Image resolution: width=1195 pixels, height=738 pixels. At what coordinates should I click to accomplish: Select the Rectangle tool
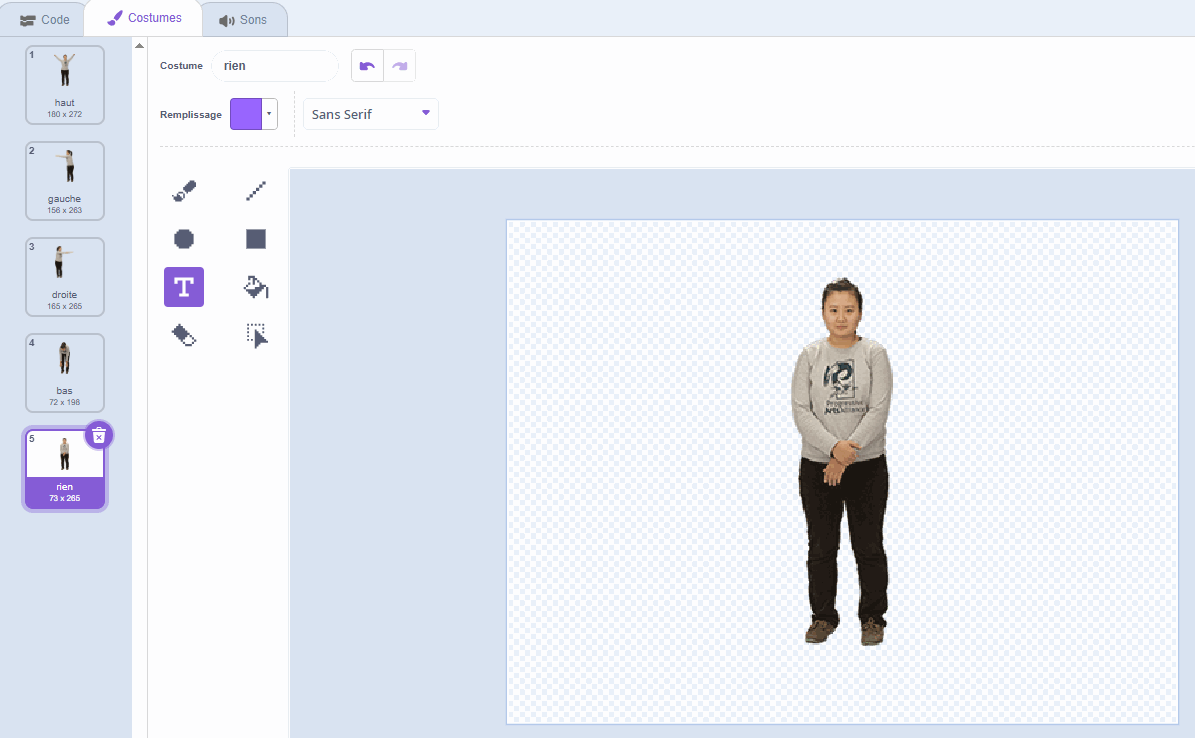click(x=256, y=239)
